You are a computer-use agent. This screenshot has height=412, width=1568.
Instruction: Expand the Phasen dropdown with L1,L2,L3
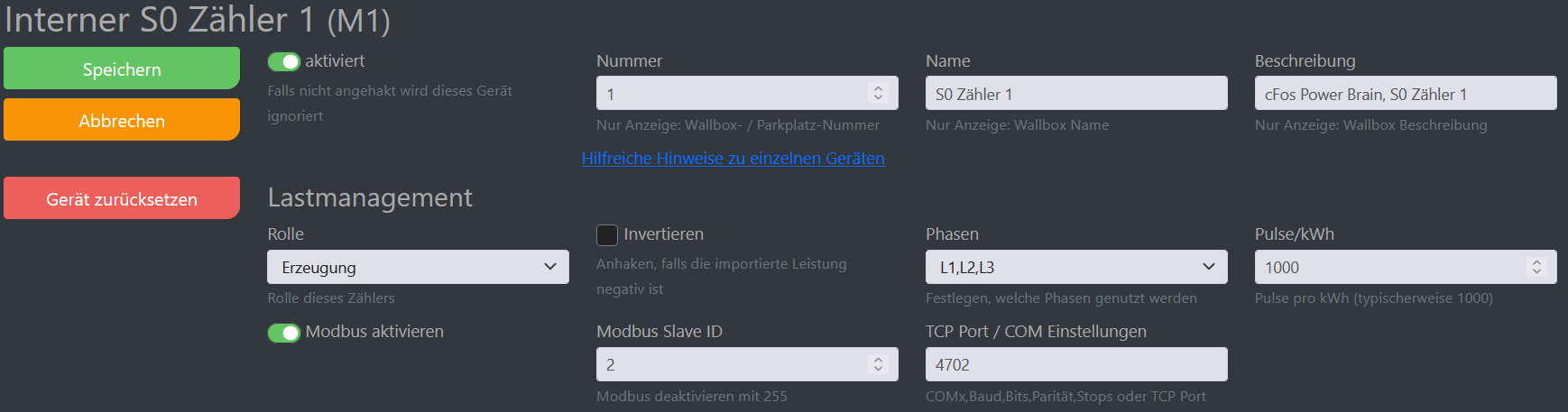pyautogui.click(x=1076, y=268)
